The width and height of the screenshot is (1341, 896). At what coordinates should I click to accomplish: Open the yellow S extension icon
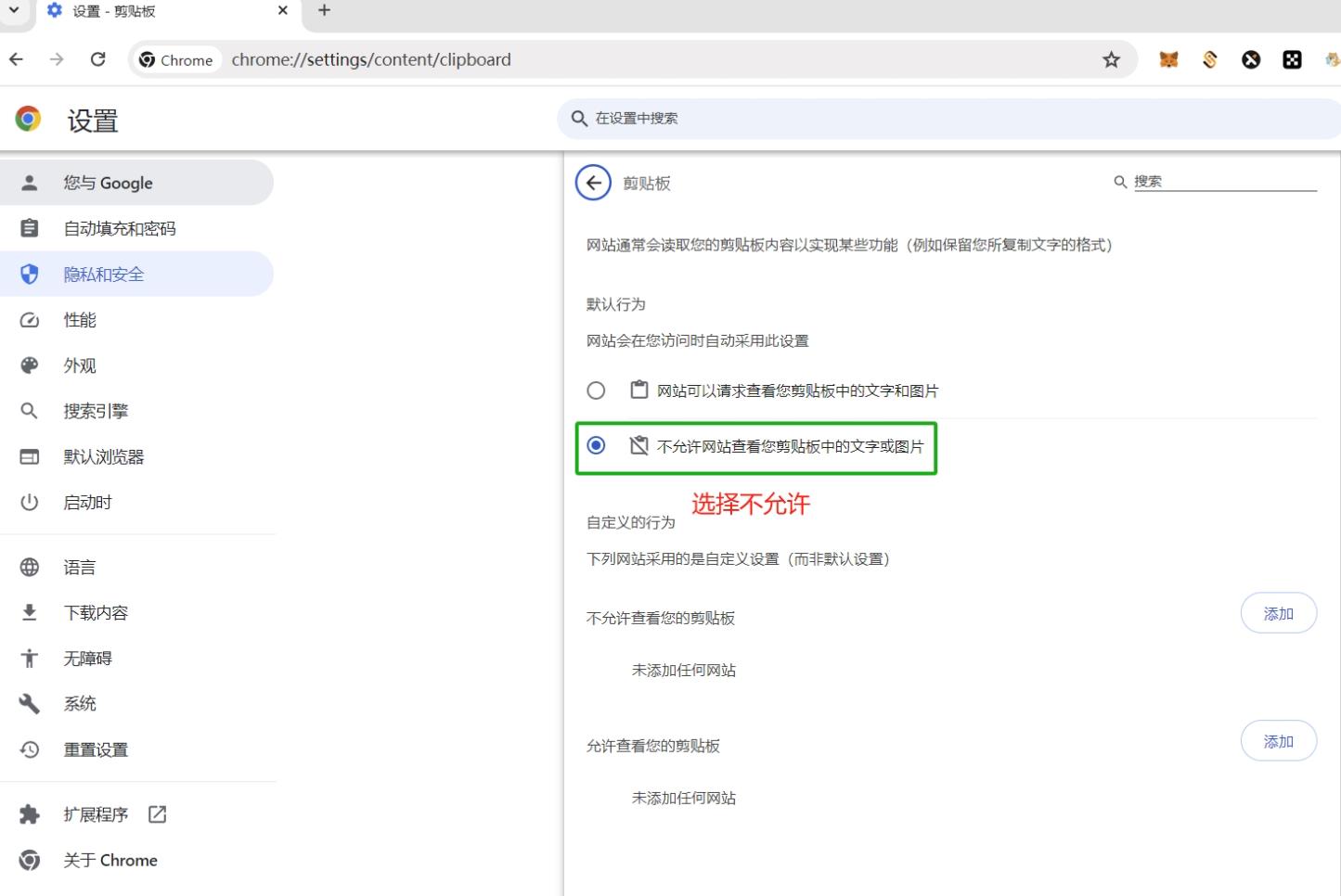(x=1209, y=60)
